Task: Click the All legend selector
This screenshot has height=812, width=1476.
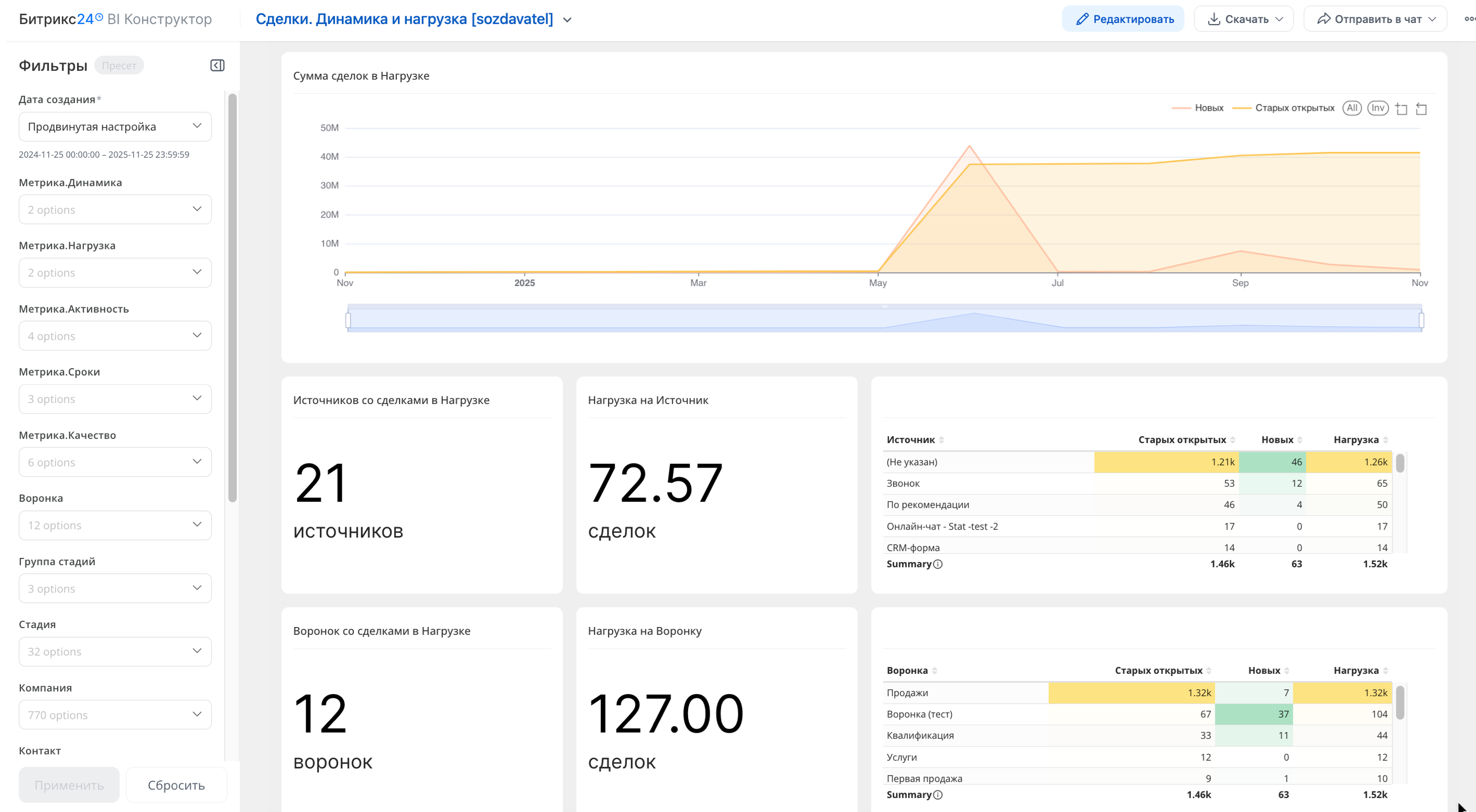Action: click(x=1352, y=108)
